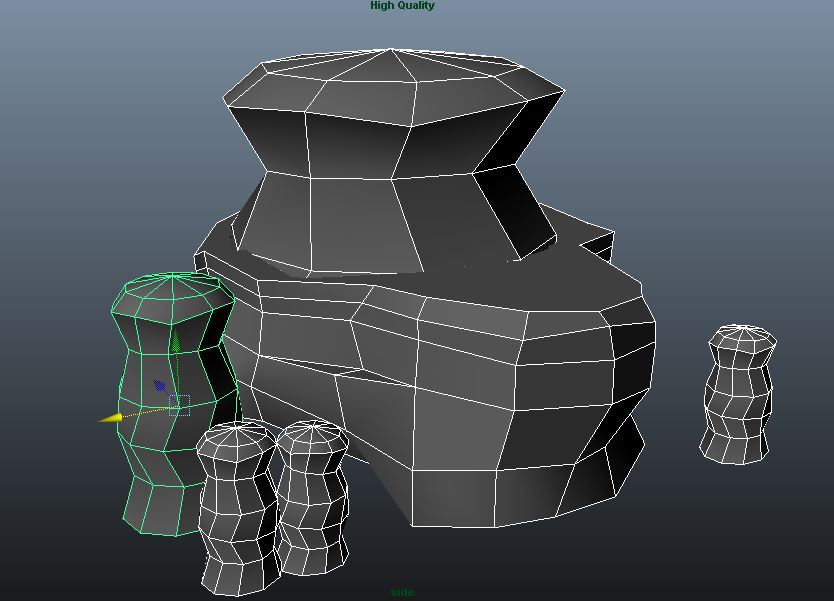Click the blue pivot point on selected object
The height and width of the screenshot is (601, 834).
coord(159,383)
